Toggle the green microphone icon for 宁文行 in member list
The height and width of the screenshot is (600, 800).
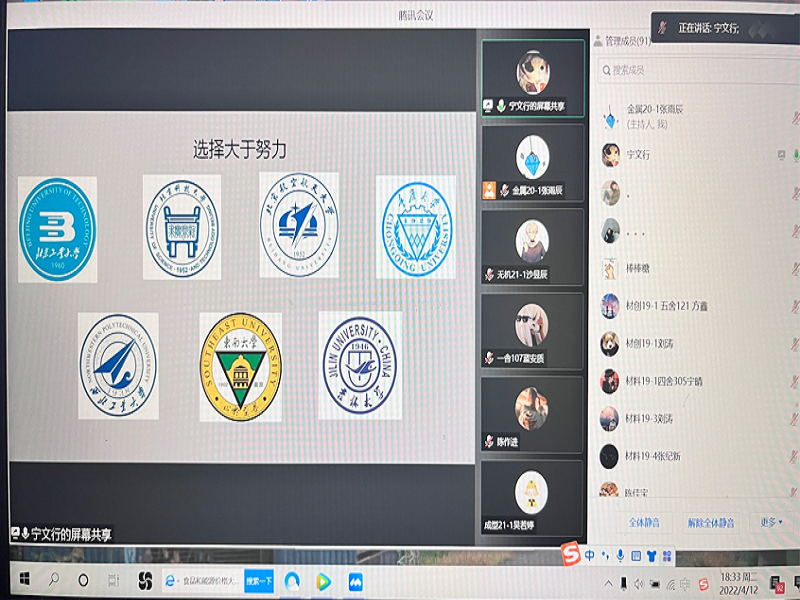coord(795,154)
